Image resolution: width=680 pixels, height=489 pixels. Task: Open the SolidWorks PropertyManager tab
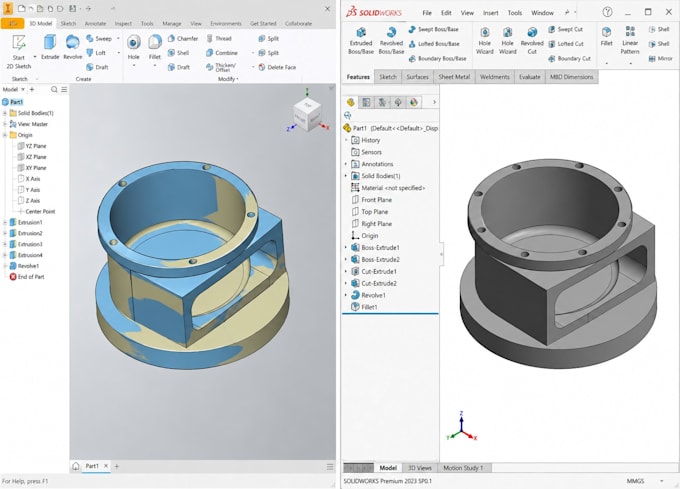click(x=366, y=102)
